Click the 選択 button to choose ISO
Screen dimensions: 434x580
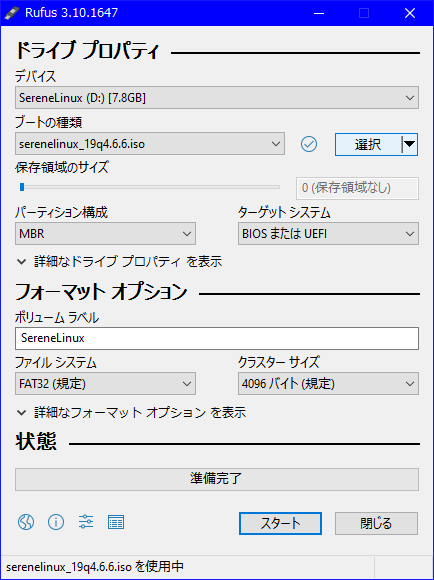368,144
